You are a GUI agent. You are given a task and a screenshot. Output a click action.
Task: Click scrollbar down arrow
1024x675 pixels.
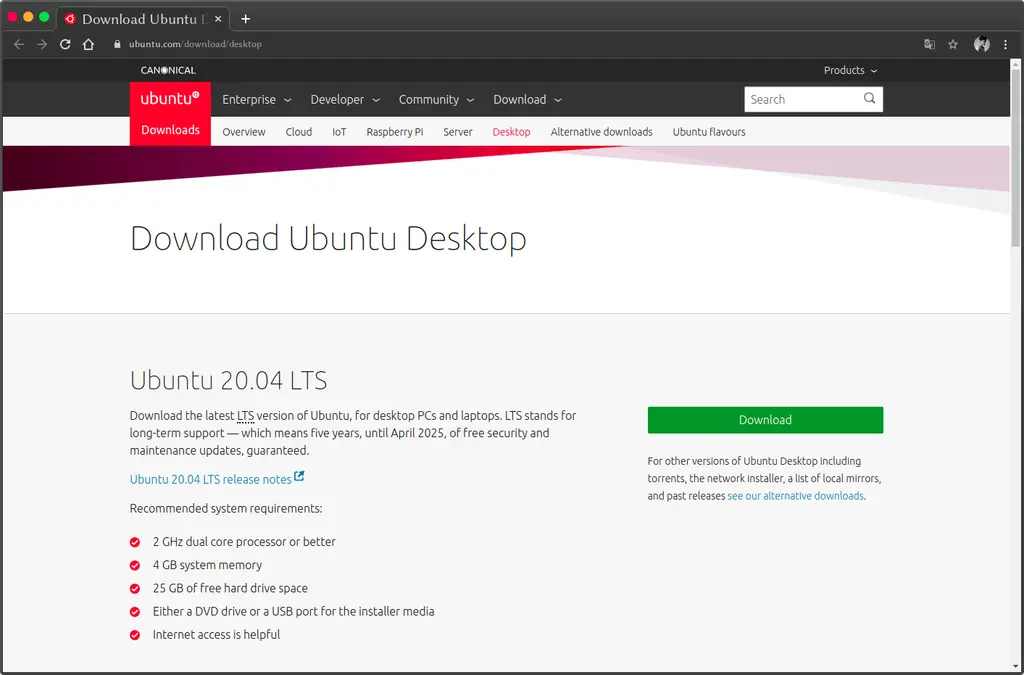pyautogui.click(x=1016, y=667)
